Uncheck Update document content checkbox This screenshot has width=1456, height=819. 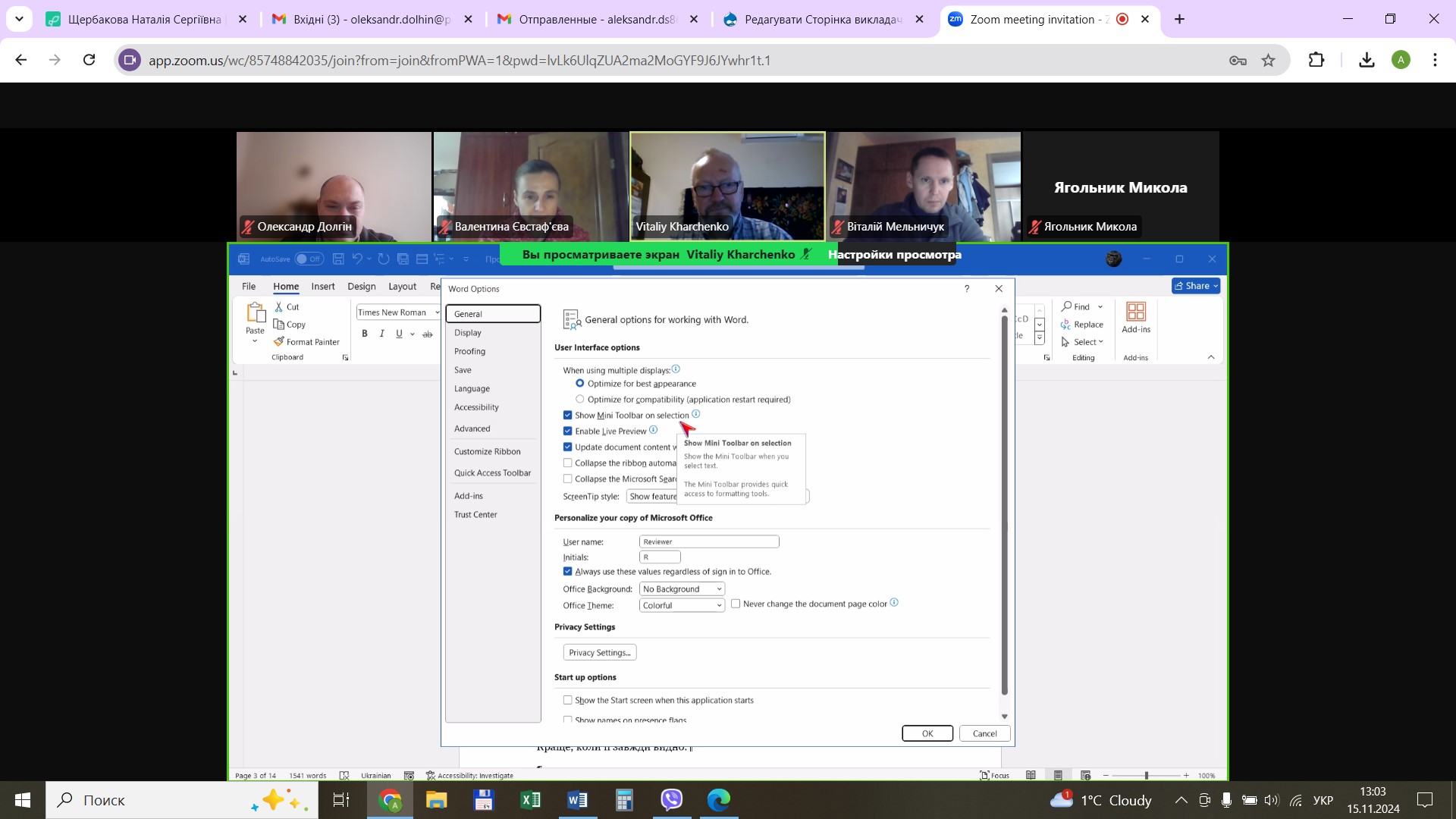(567, 447)
